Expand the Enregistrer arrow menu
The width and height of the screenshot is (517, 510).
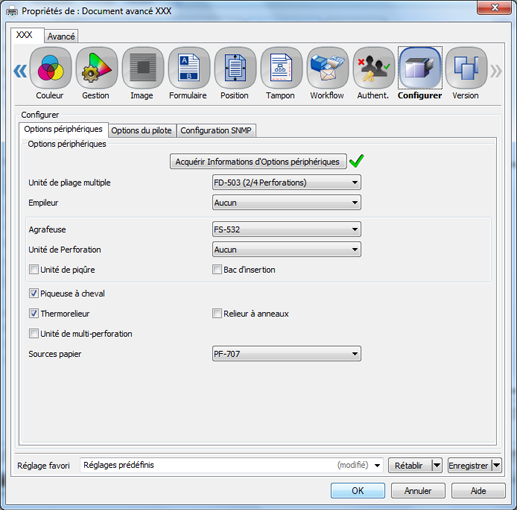pyautogui.click(x=496, y=465)
